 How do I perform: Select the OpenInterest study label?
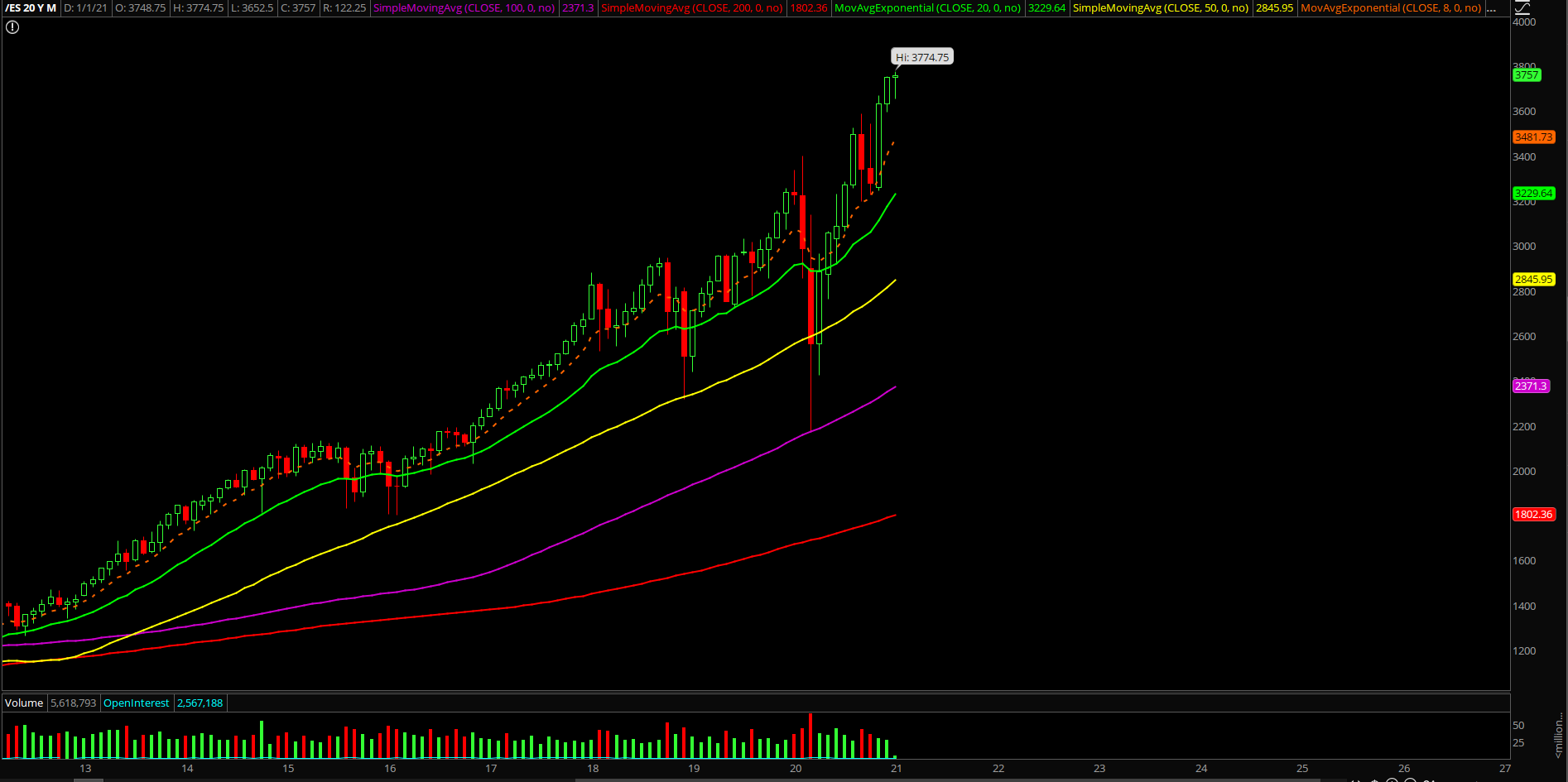point(136,703)
